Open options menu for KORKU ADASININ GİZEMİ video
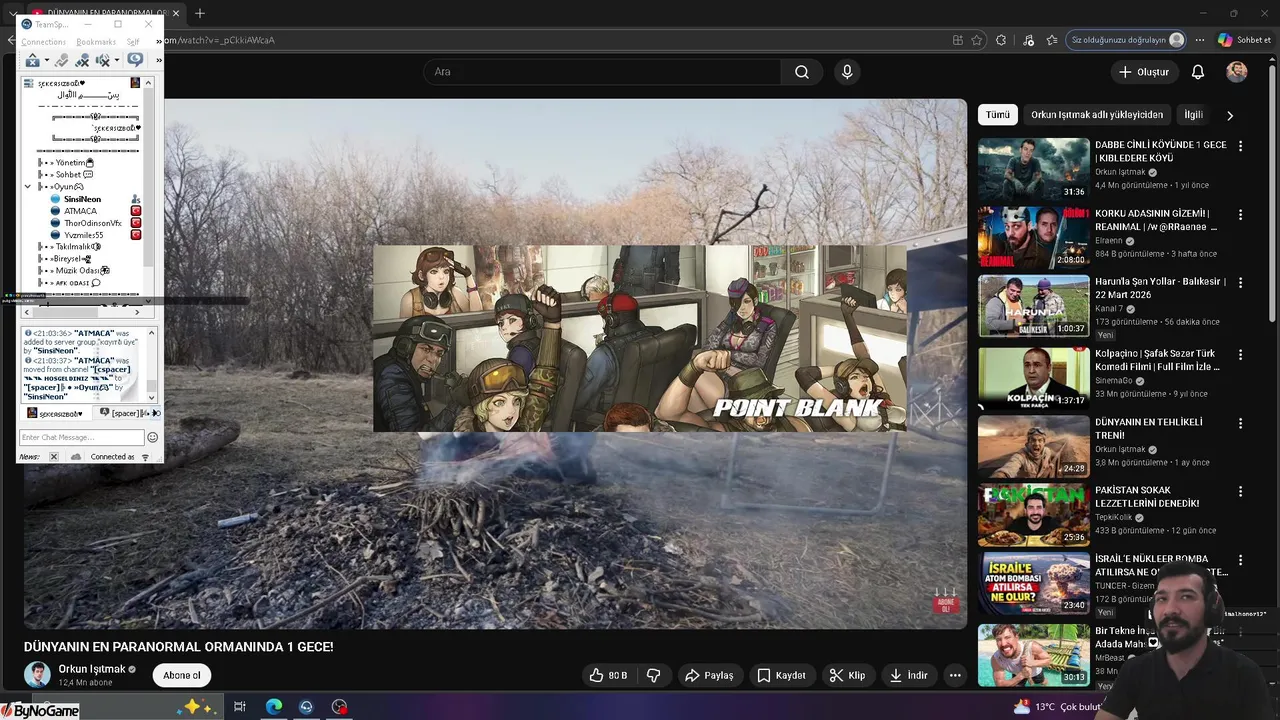 click(1240, 215)
